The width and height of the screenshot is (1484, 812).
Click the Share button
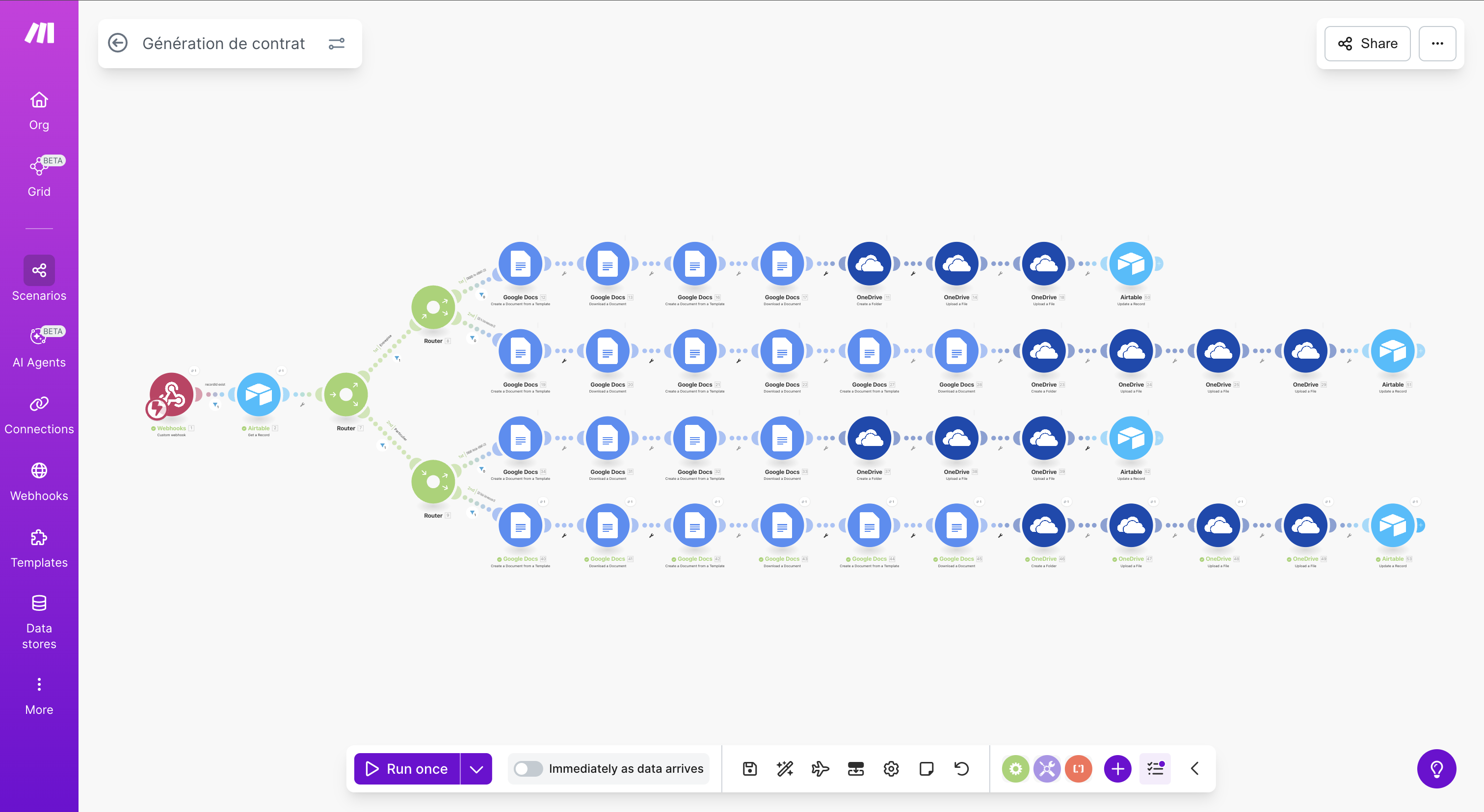pyautogui.click(x=1367, y=43)
